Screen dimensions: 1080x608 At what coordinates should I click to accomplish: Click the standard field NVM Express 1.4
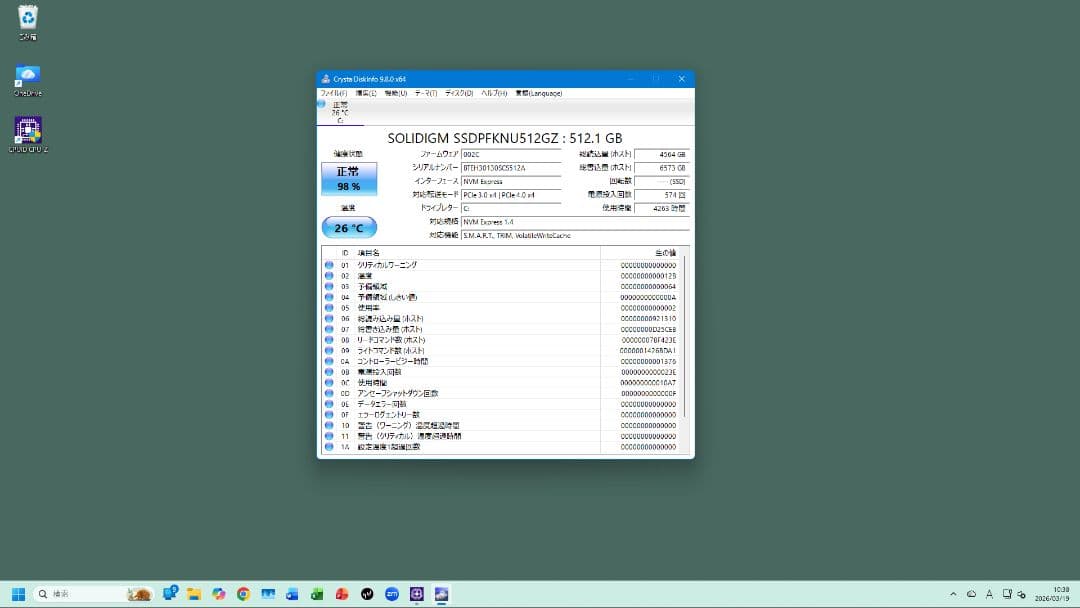click(575, 222)
